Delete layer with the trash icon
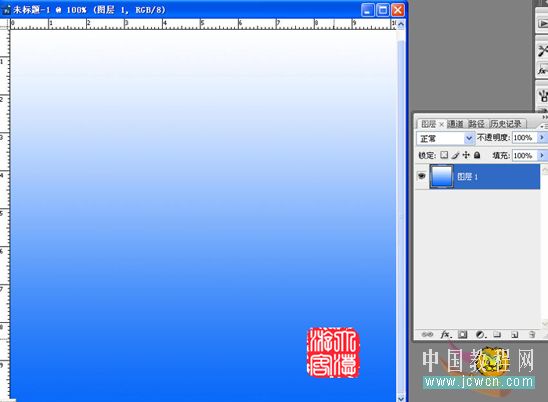The image size is (548, 402). (532, 335)
